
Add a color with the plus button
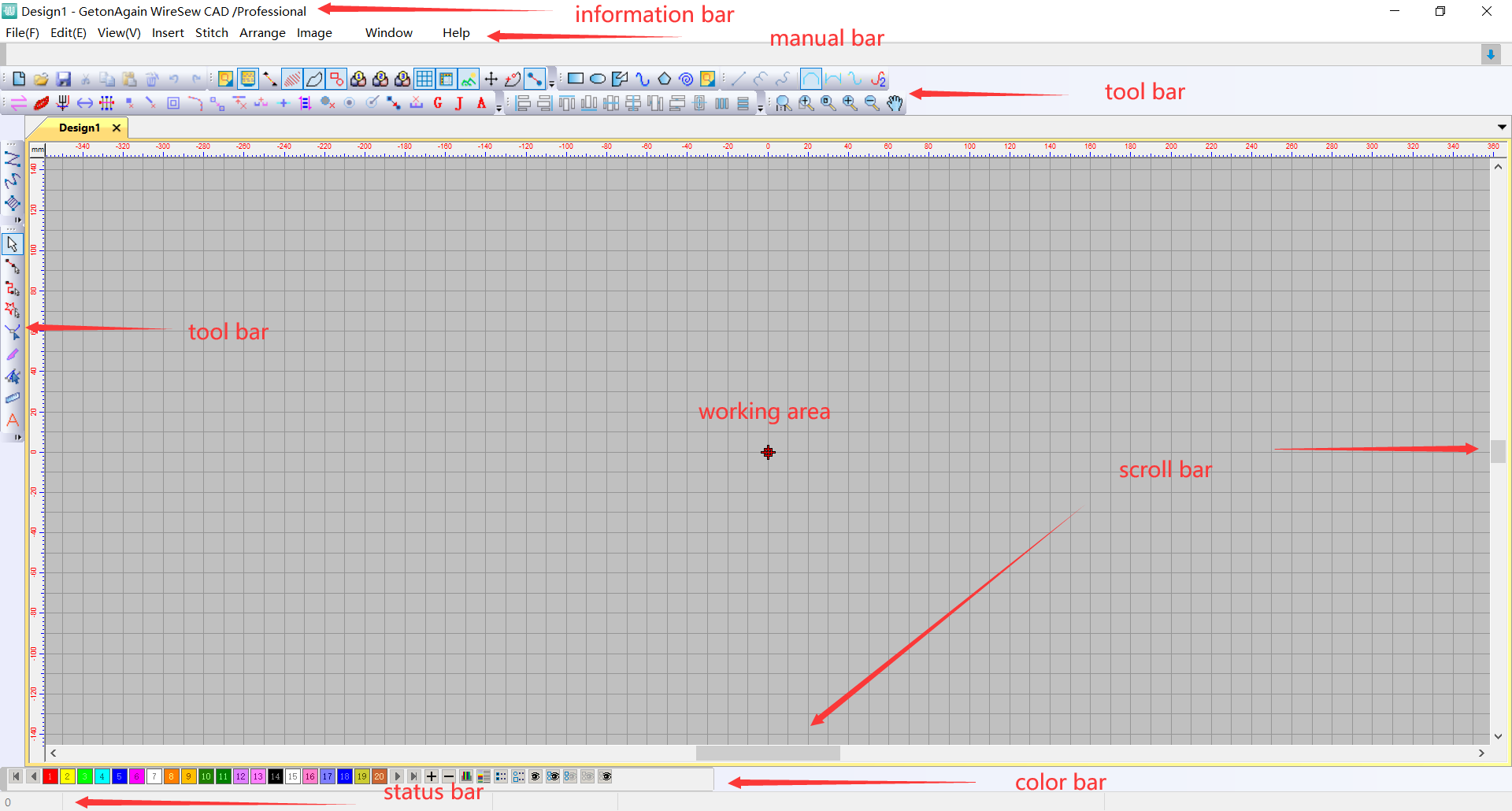(432, 776)
